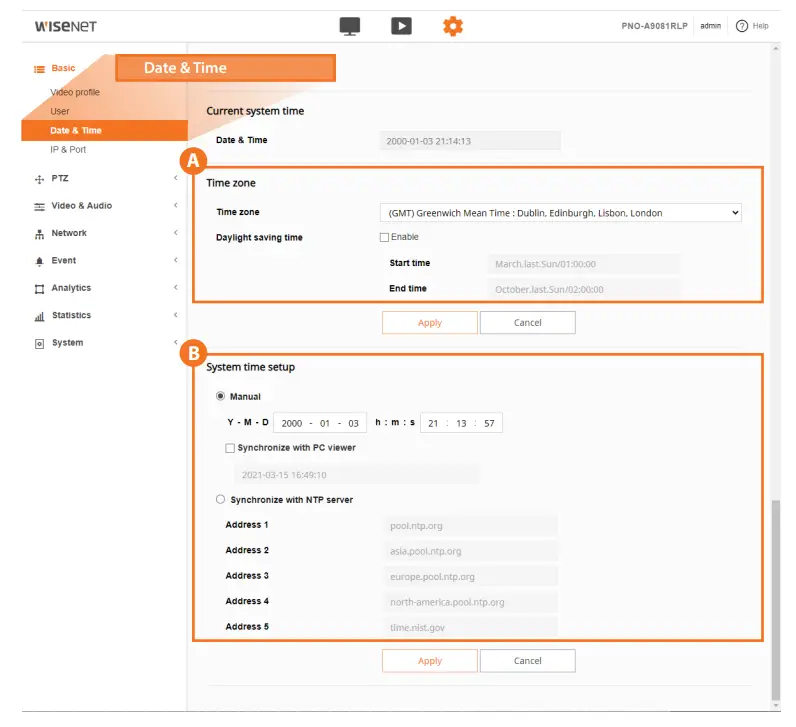Click the Video & Audio sliders icon
The height and width of the screenshot is (727, 796).
[x=39, y=207]
